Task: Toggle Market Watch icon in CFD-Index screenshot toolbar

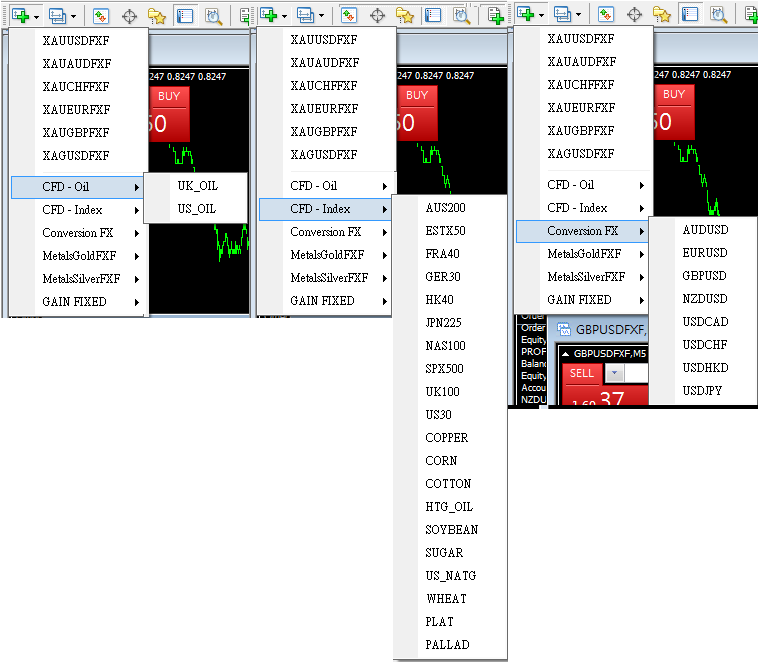Action: point(349,15)
